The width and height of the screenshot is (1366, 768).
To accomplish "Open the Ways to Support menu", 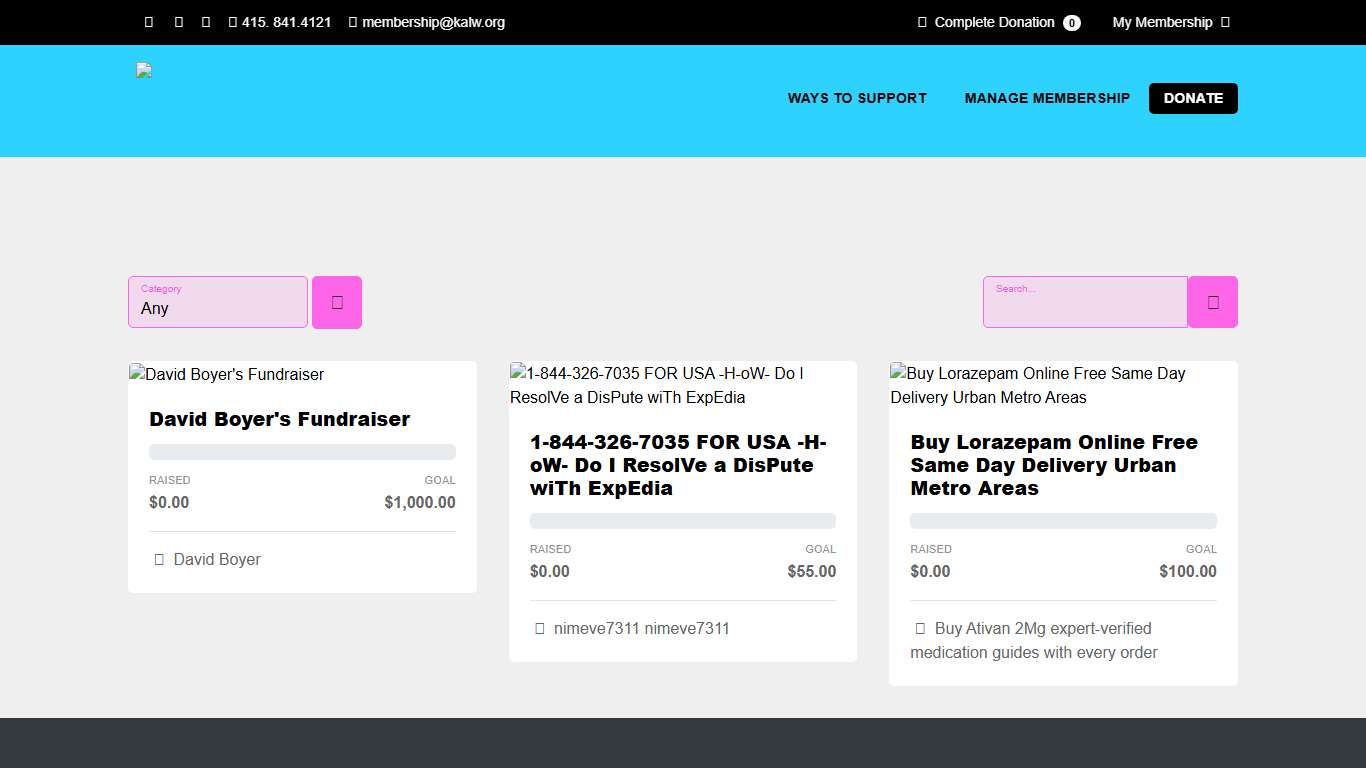I will [857, 98].
